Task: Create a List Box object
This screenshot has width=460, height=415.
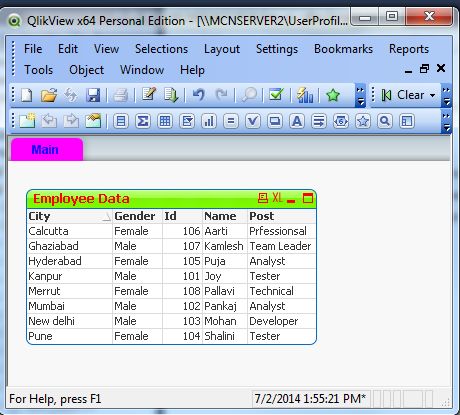Action: pyautogui.click(x=121, y=121)
